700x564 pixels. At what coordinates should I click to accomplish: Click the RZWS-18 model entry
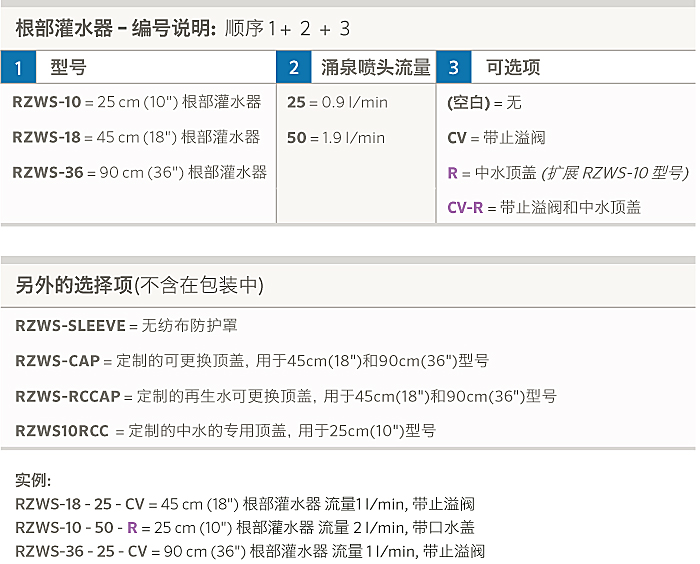coord(136,137)
